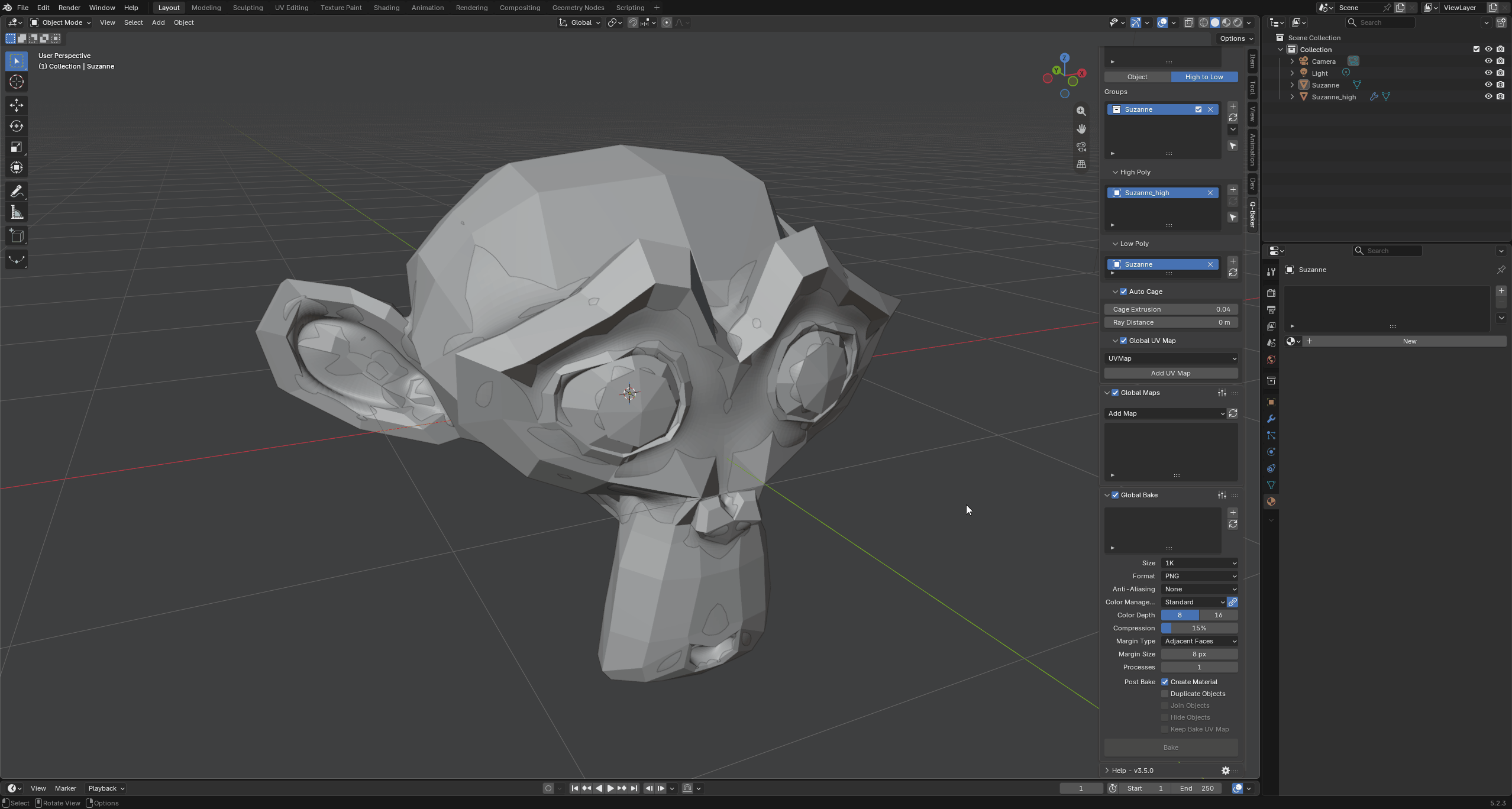The width and height of the screenshot is (1512, 809).
Task: Open the Material properties tab
Action: (1271, 501)
